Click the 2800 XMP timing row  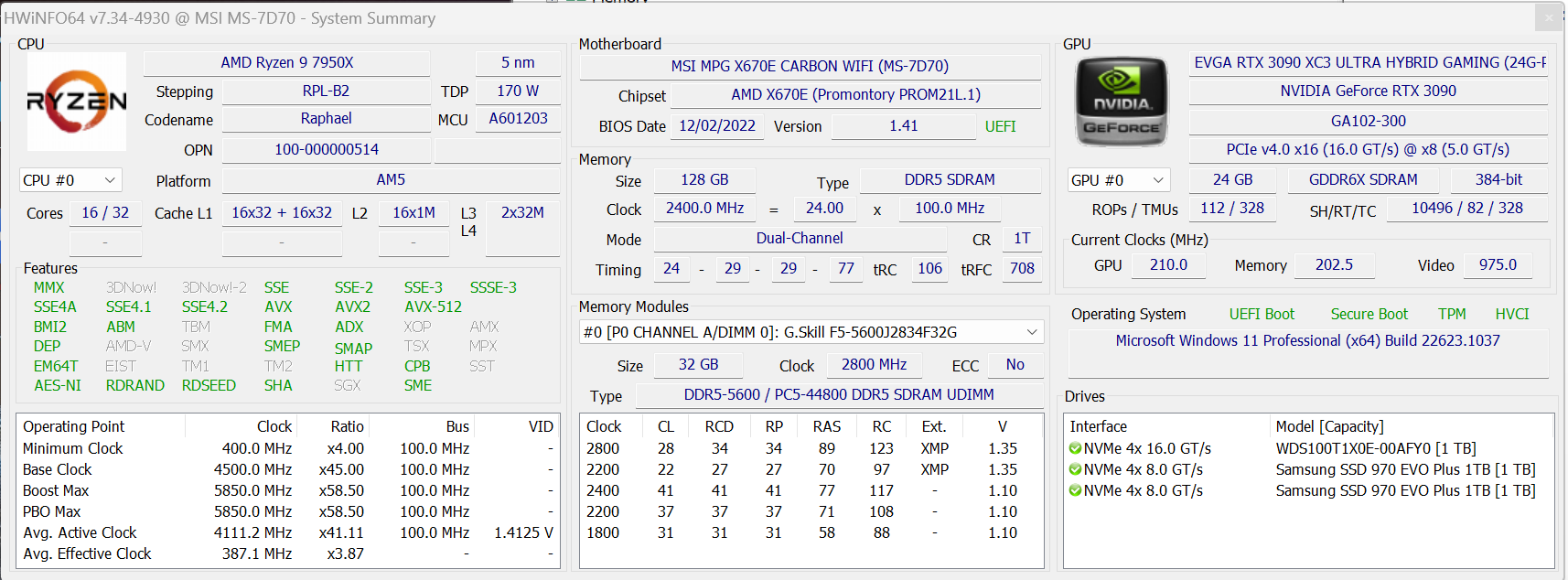[x=811, y=449]
